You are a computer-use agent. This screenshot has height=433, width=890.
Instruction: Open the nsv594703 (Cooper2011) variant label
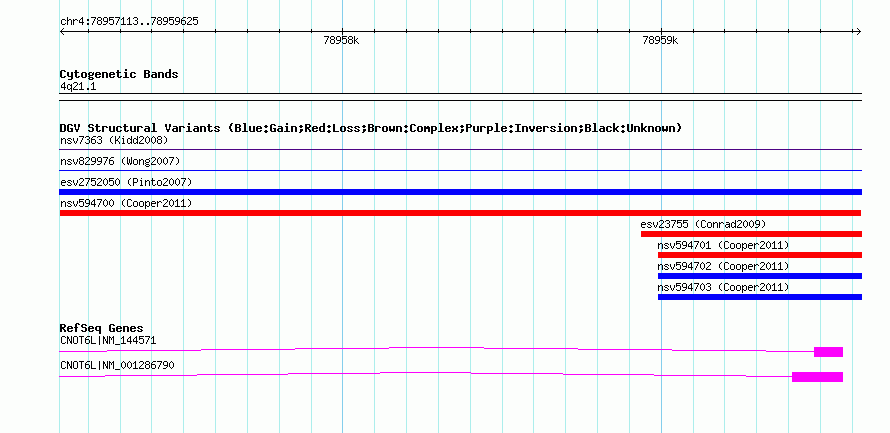pos(723,287)
